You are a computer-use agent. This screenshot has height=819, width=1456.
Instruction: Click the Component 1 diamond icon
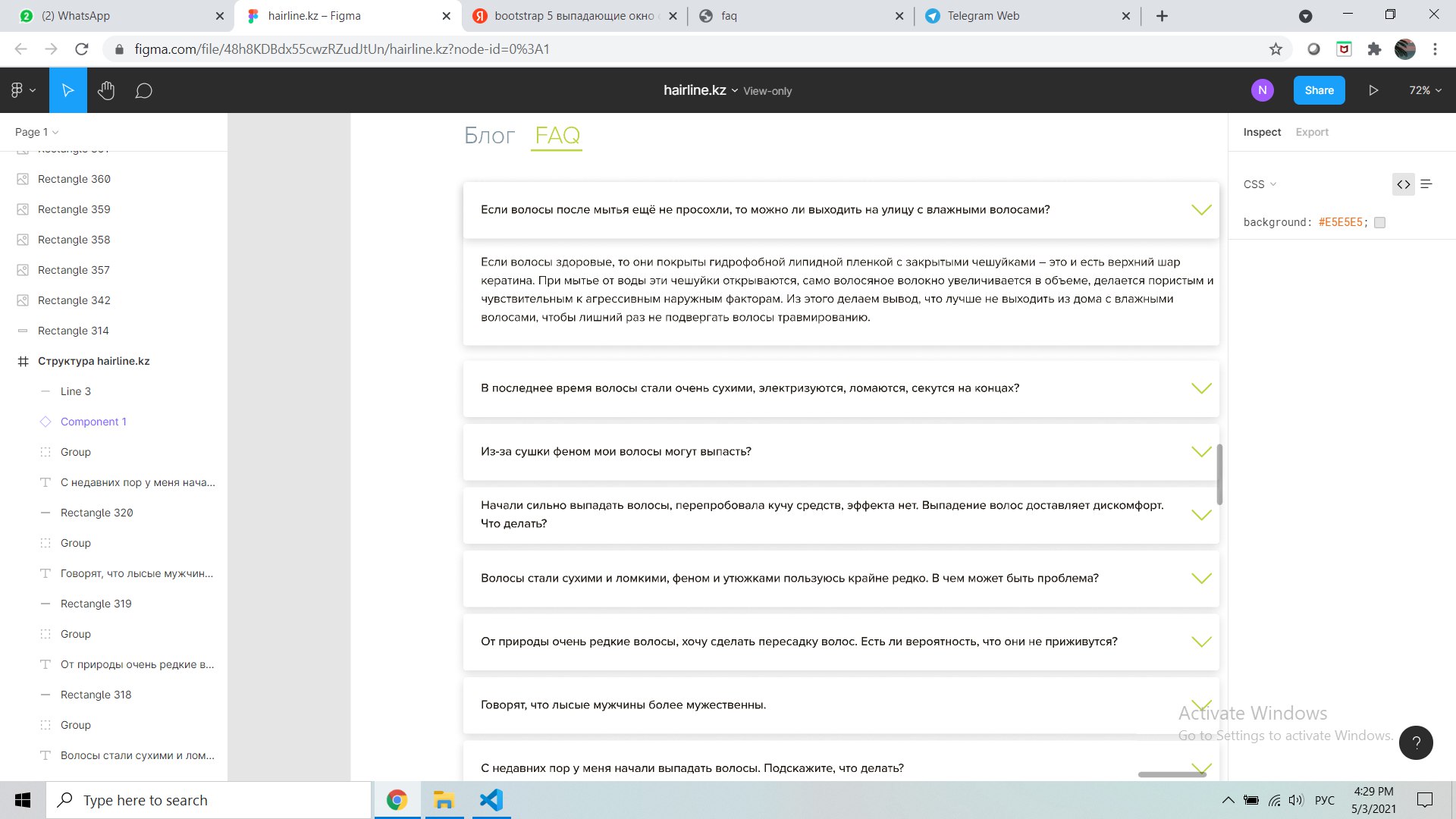coord(45,422)
